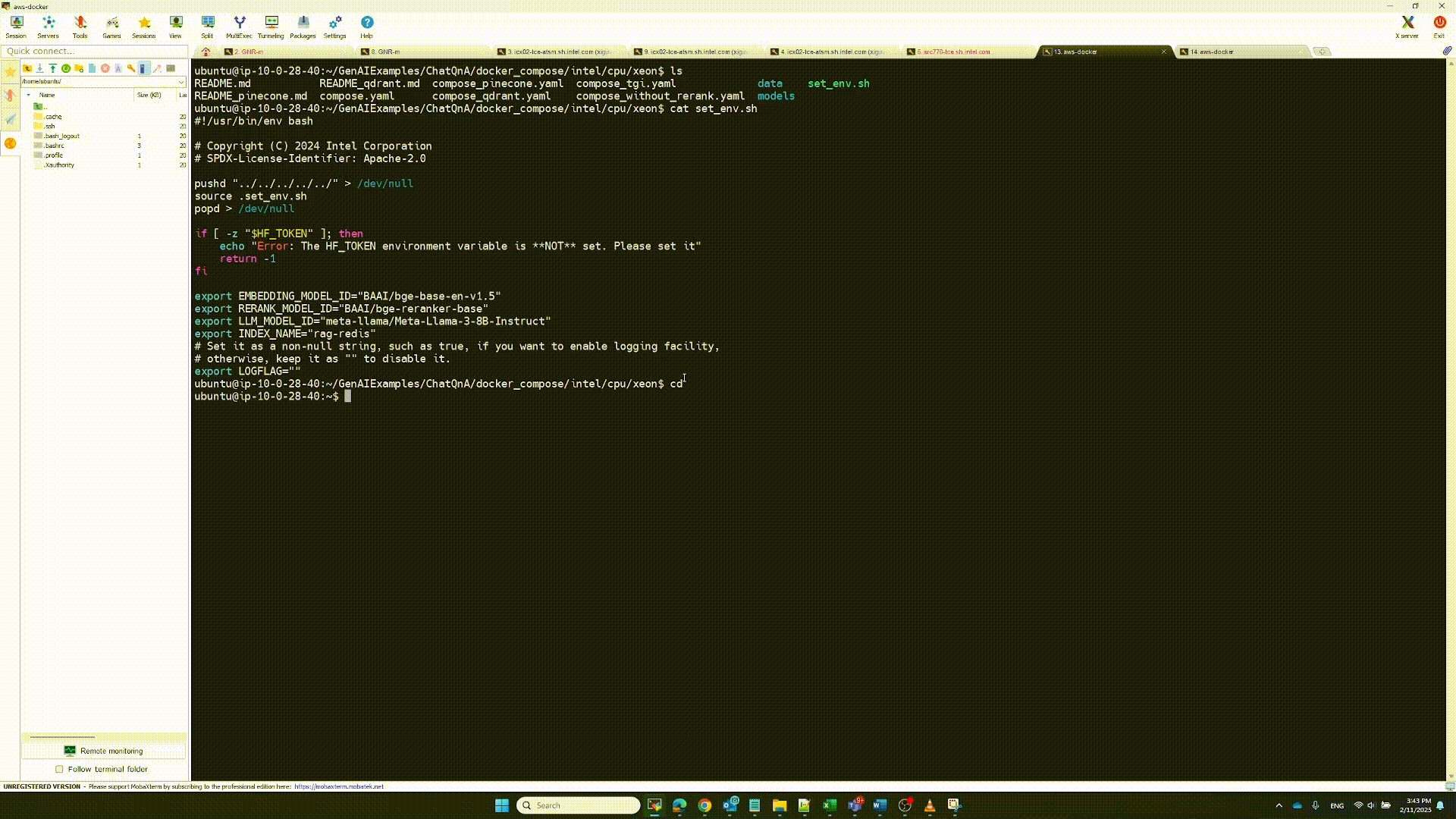This screenshot has width=1456, height=819.
Task: Collapse the Name column tree arrow
Action: coord(29,95)
